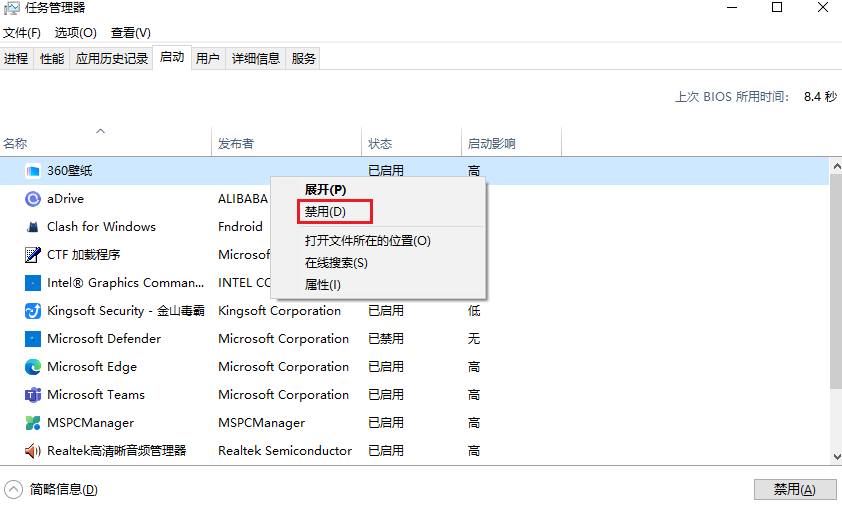
Task: Sort by the 名称 column header
Action: click(x=15, y=144)
